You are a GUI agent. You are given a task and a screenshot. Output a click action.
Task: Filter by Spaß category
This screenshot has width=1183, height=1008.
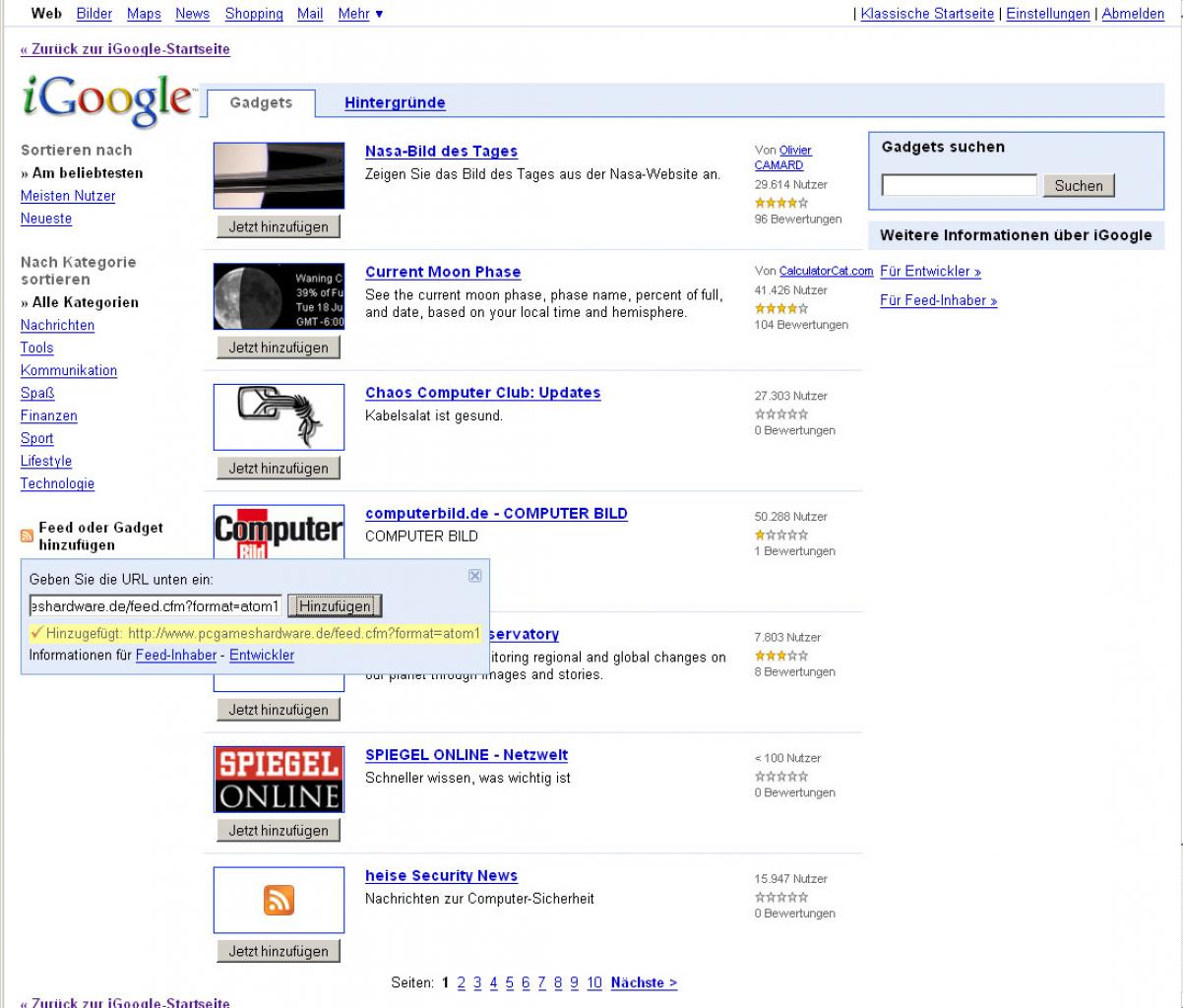click(x=37, y=393)
